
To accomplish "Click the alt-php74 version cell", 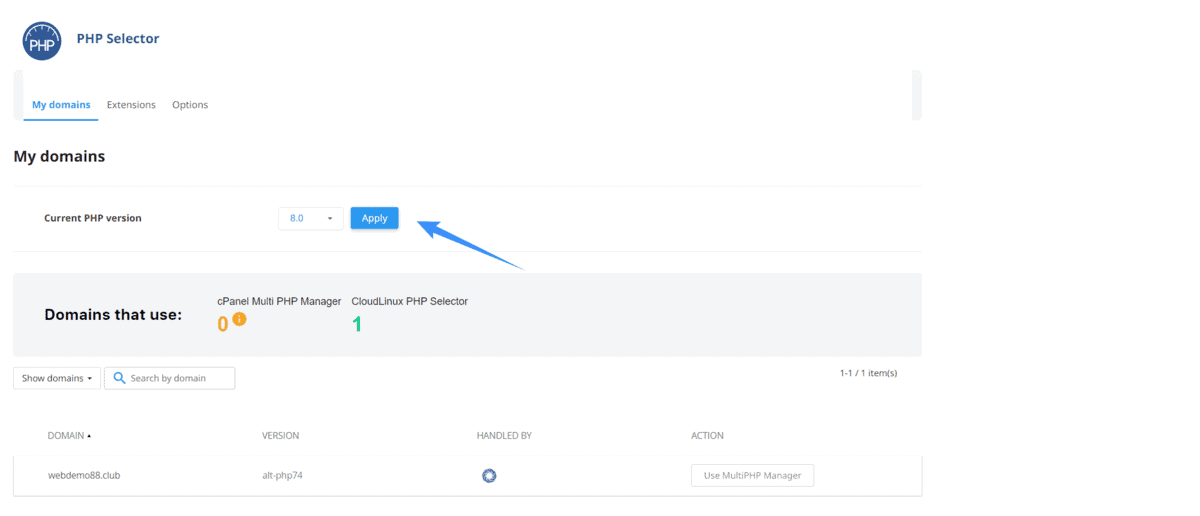I will tap(282, 475).
